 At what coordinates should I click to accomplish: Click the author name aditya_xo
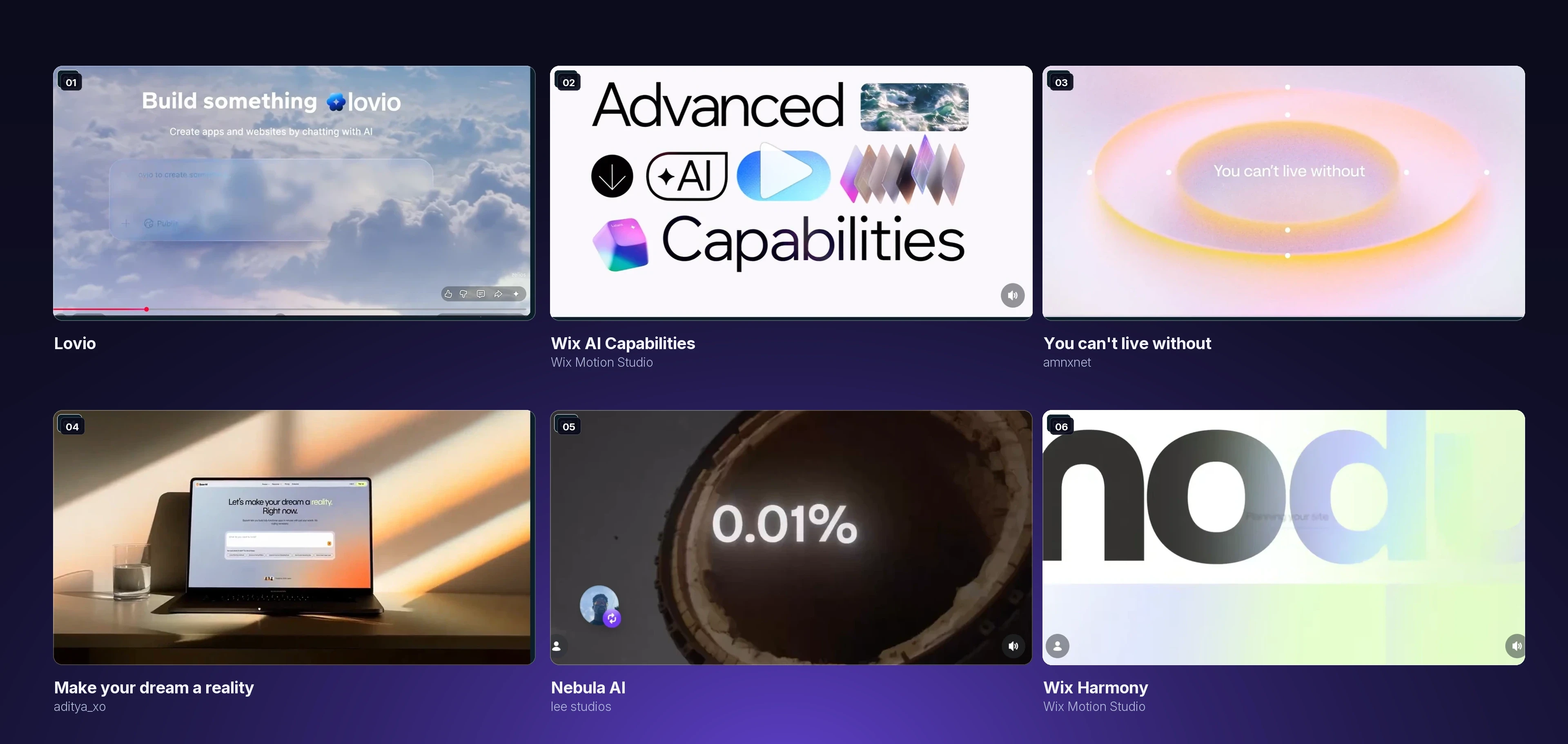pyautogui.click(x=80, y=707)
